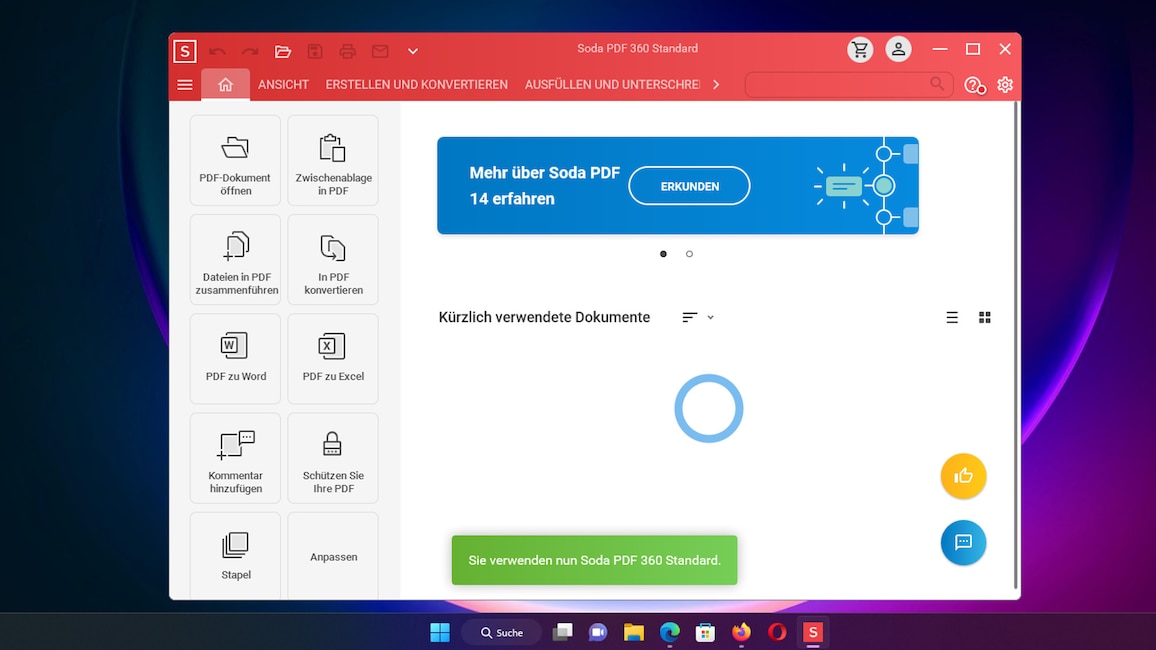
Task: Start PDF zu Word conversion
Action: (235, 359)
